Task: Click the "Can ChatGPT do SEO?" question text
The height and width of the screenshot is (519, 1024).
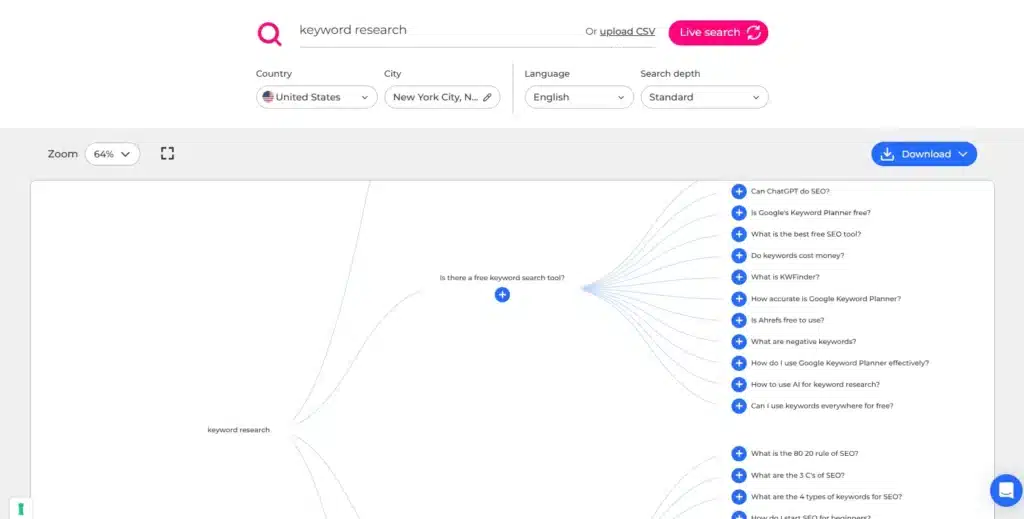Action: coord(790,191)
